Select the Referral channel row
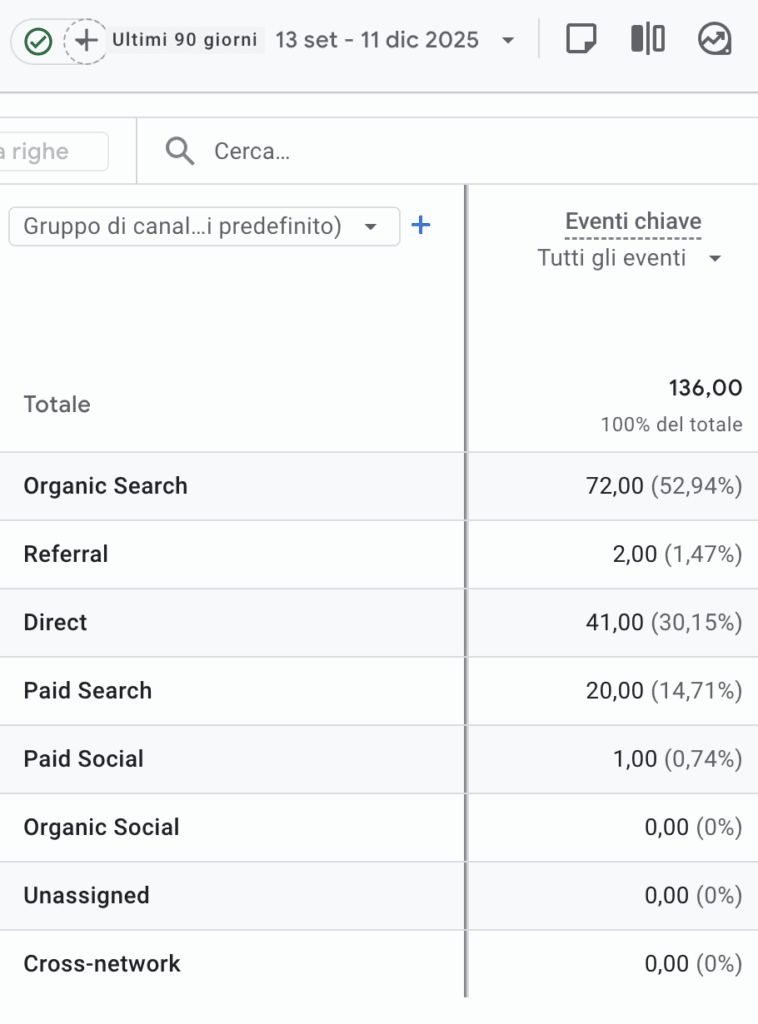758x1024 pixels. pyautogui.click(x=66, y=554)
